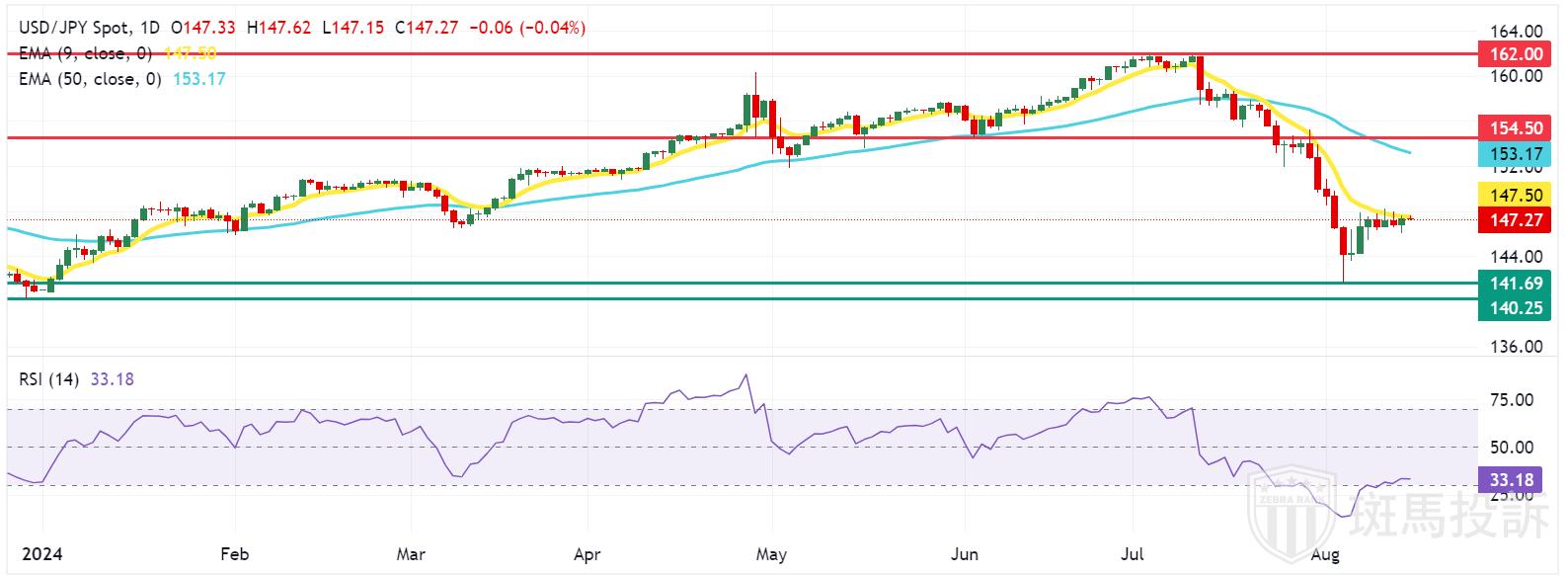Click the green 140.25 support label
Viewport: 1568px width, 576px height.
point(1515,308)
